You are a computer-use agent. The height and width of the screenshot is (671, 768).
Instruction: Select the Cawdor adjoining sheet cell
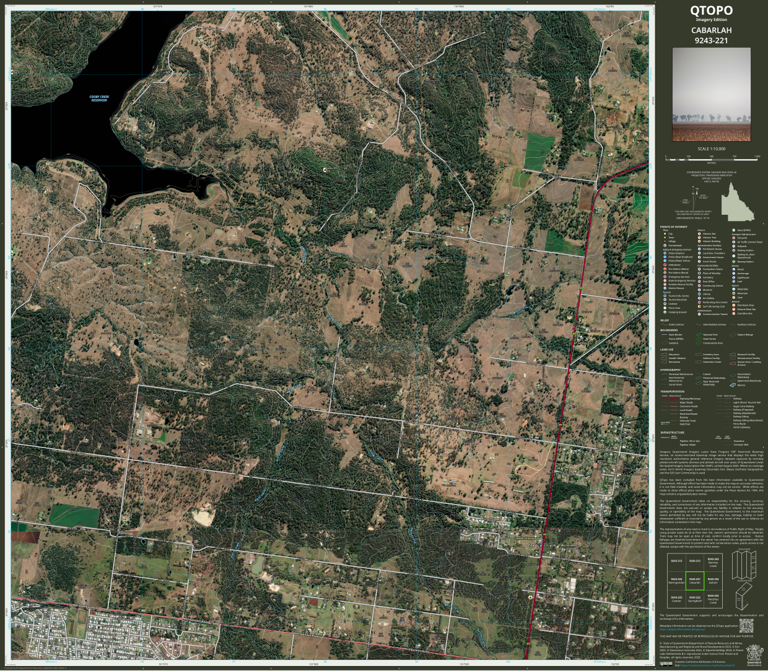click(x=676, y=599)
